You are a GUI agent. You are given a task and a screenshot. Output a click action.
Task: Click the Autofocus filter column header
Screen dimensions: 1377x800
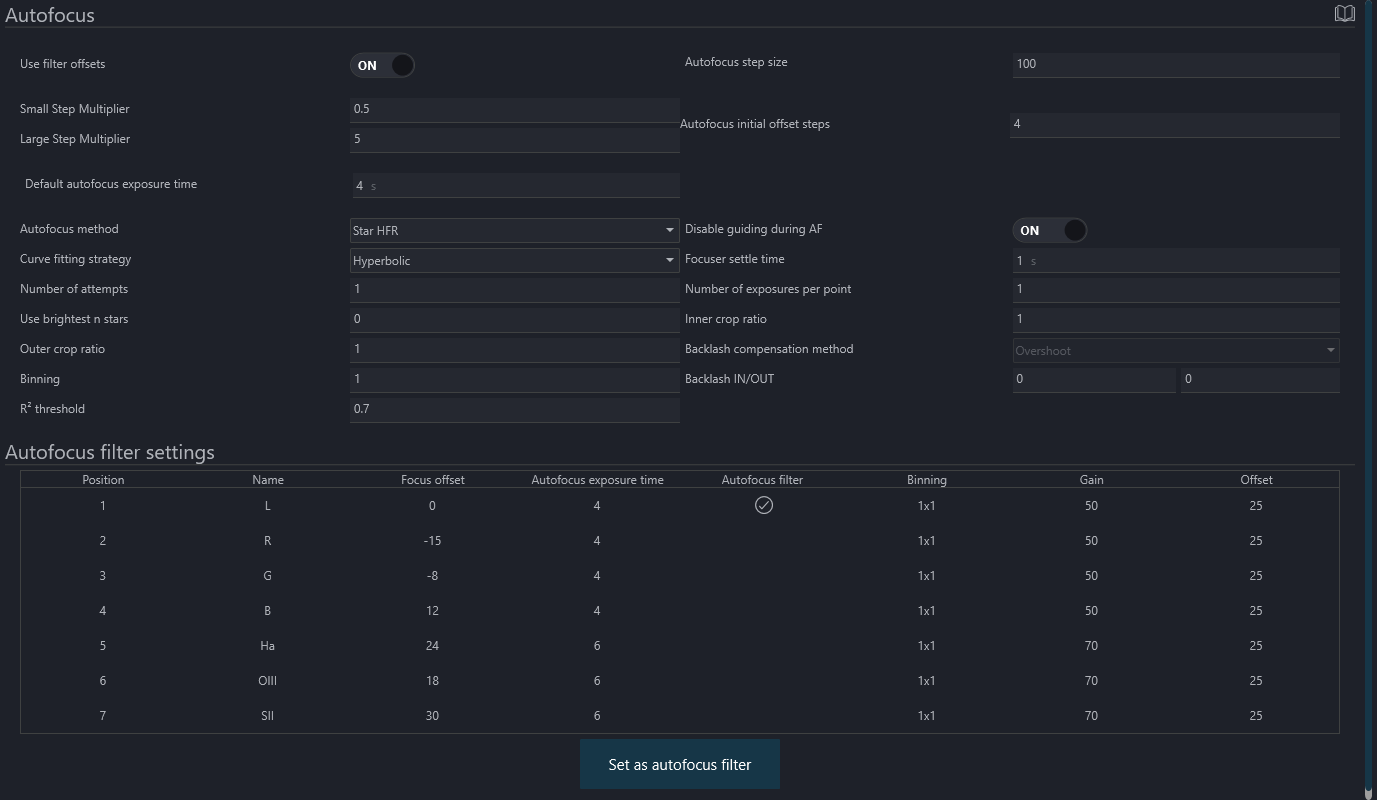click(x=762, y=480)
